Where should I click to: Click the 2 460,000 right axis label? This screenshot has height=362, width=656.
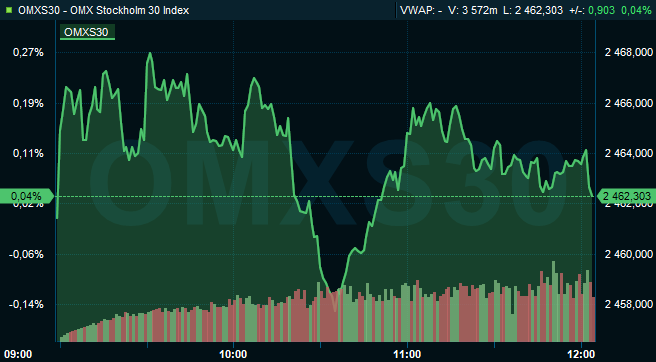tap(629, 254)
